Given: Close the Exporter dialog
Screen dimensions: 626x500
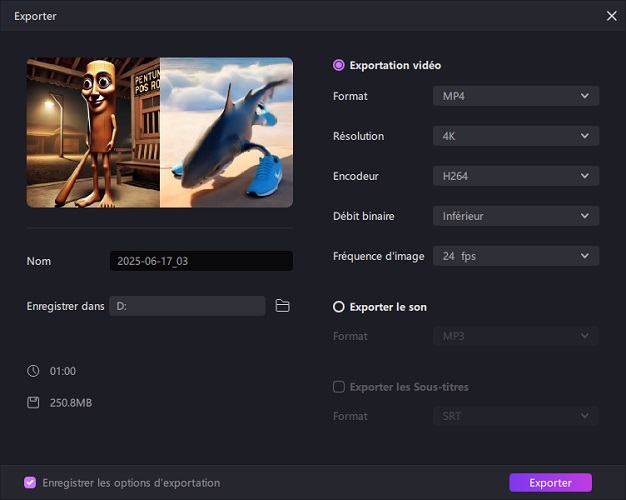Looking at the screenshot, I should pos(611,16).
